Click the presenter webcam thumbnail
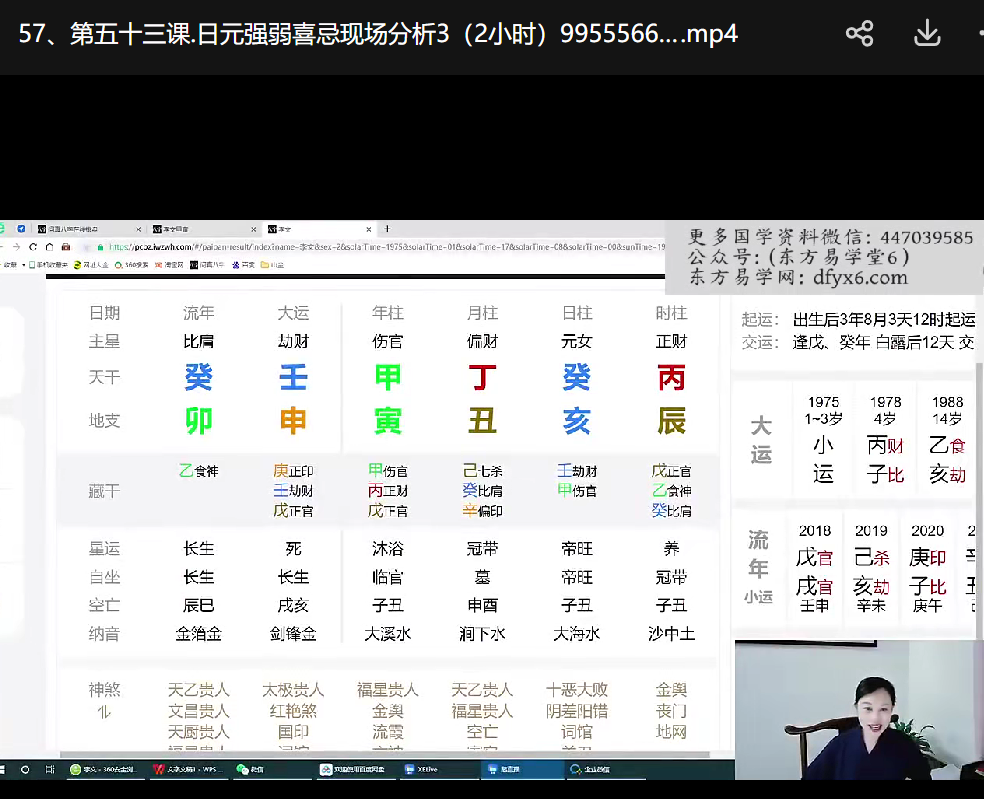 [858, 710]
